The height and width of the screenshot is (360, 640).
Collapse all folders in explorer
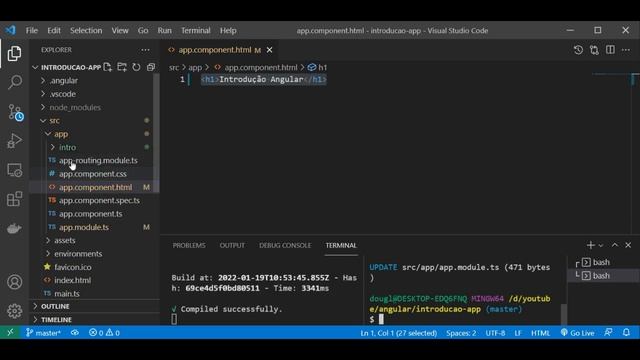coord(151,67)
